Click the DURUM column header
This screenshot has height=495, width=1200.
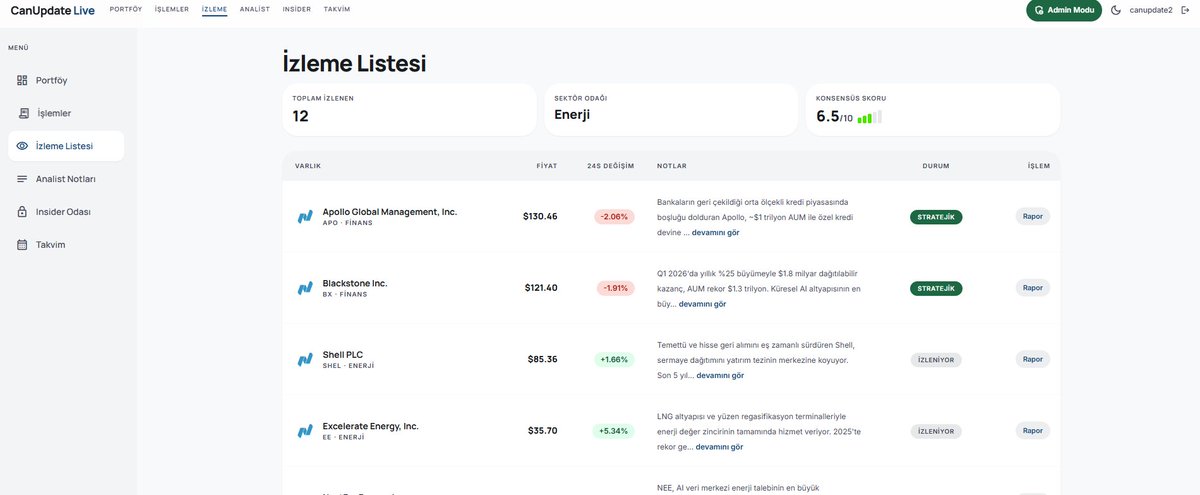point(936,166)
